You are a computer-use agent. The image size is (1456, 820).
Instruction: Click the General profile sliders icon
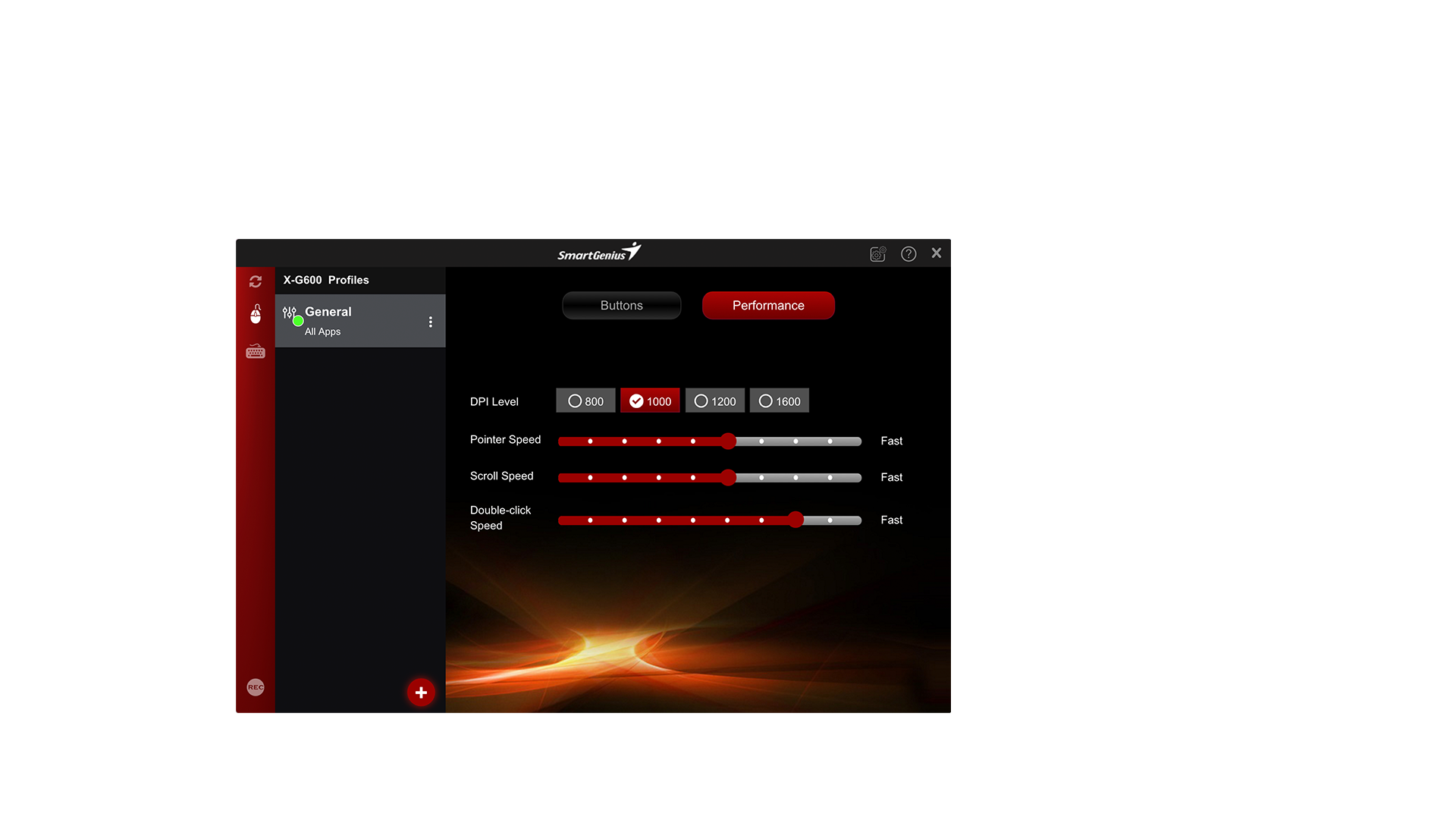tap(290, 313)
